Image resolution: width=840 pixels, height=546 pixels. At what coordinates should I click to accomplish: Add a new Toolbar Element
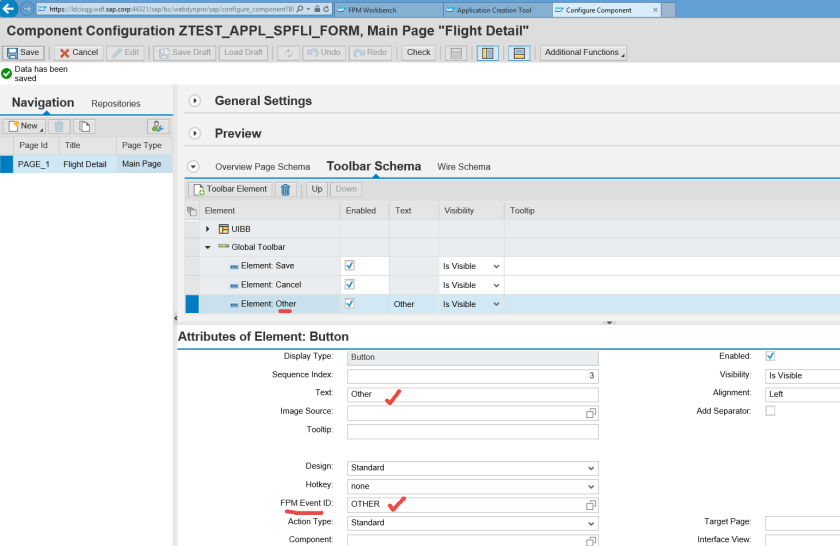[230, 189]
